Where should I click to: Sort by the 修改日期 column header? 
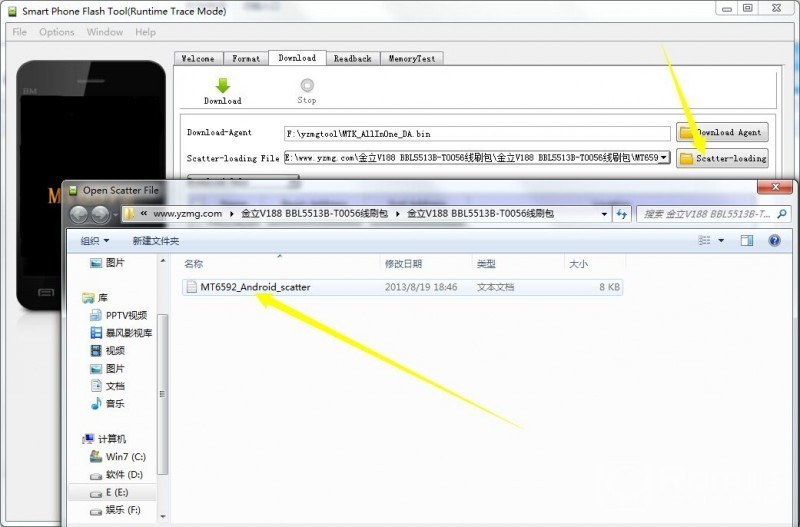(x=403, y=264)
